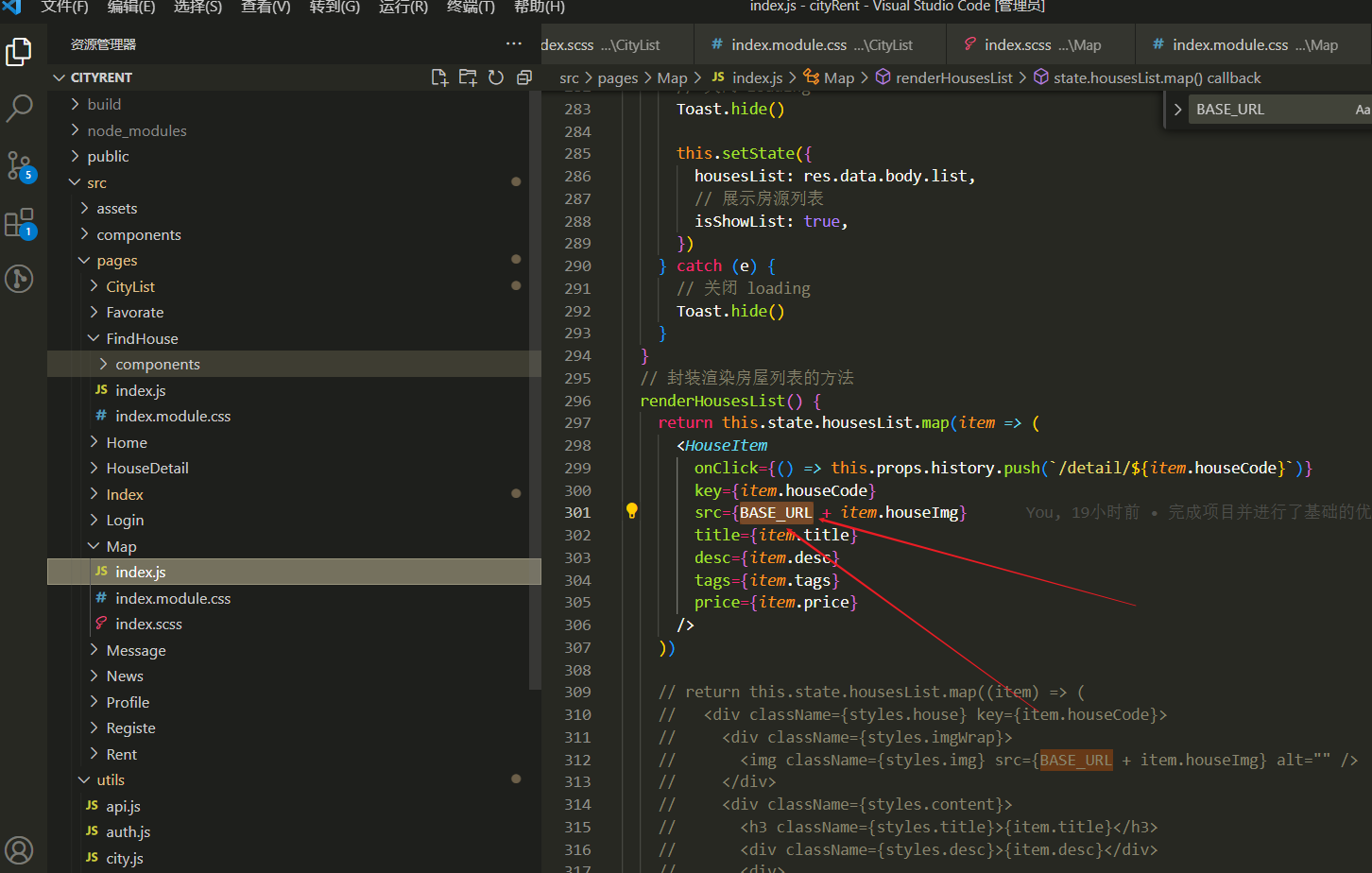The width and height of the screenshot is (1372, 873).
Task: Expand the Rent folder
Action: 295,754
